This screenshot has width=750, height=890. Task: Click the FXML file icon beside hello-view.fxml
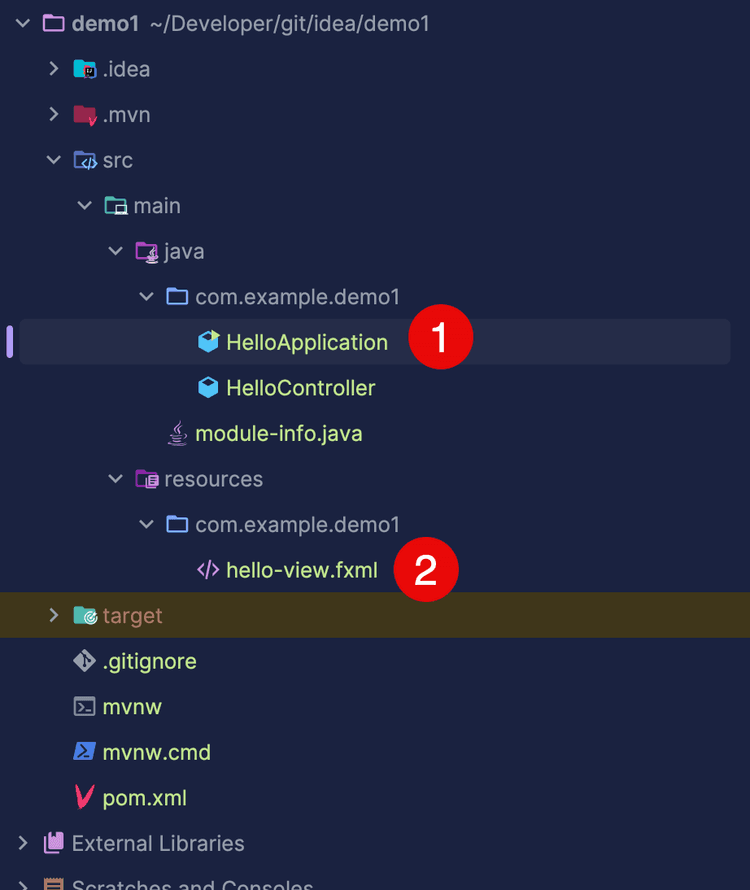tap(208, 569)
